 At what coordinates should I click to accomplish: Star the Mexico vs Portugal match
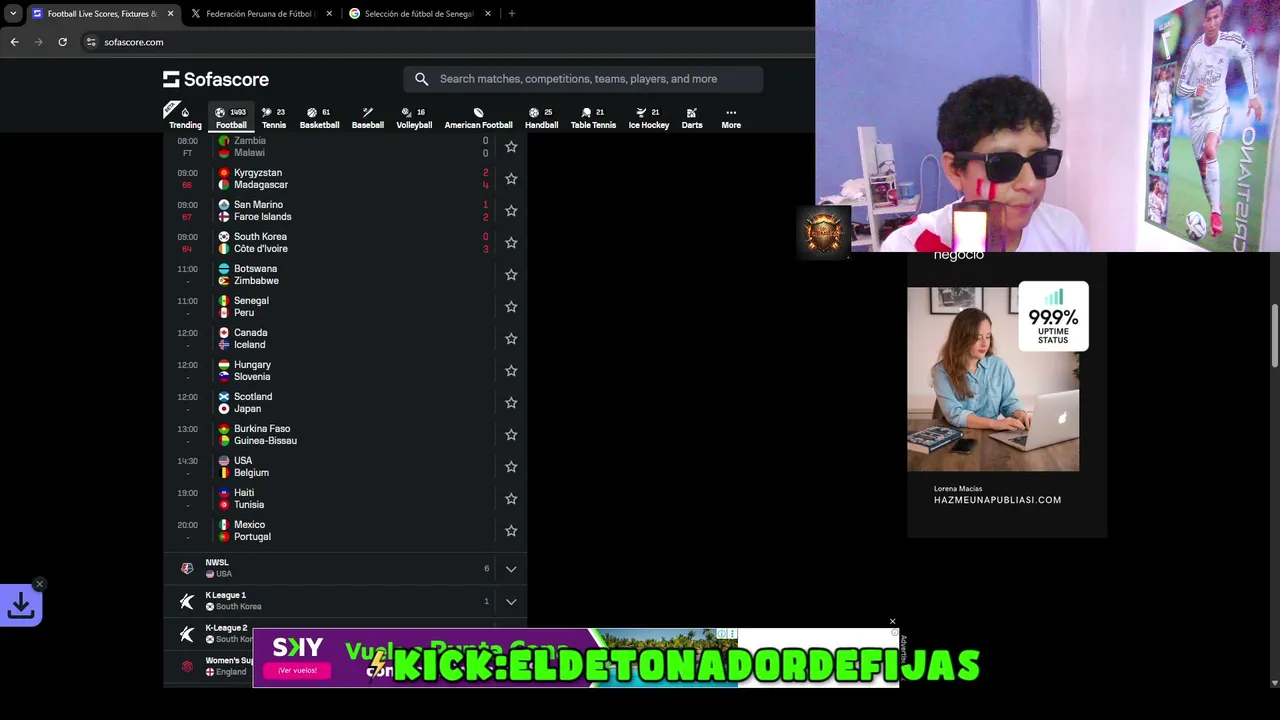tap(511, 531)
